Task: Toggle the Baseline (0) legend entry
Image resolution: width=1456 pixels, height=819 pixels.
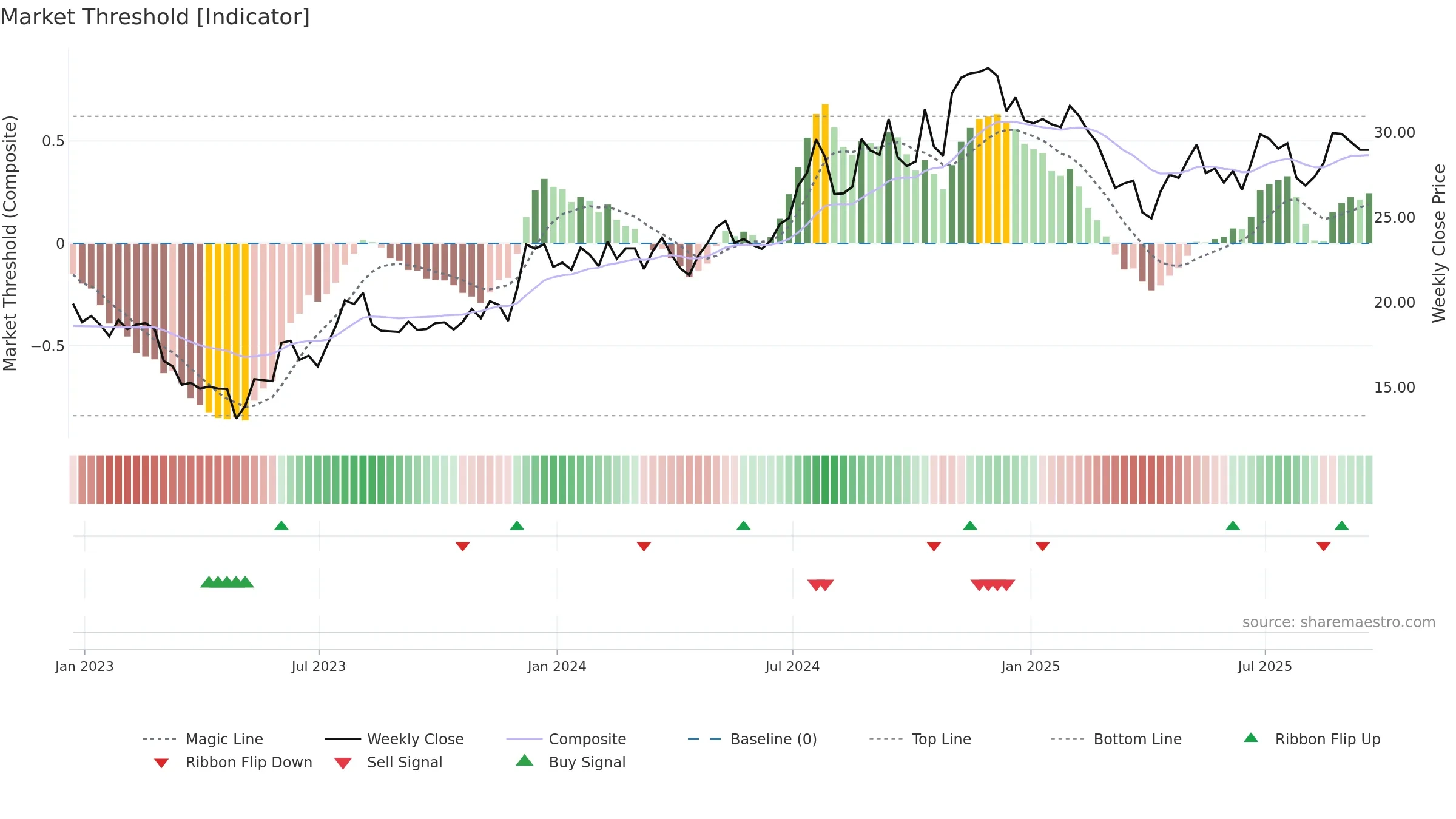Action: point(752,739)
